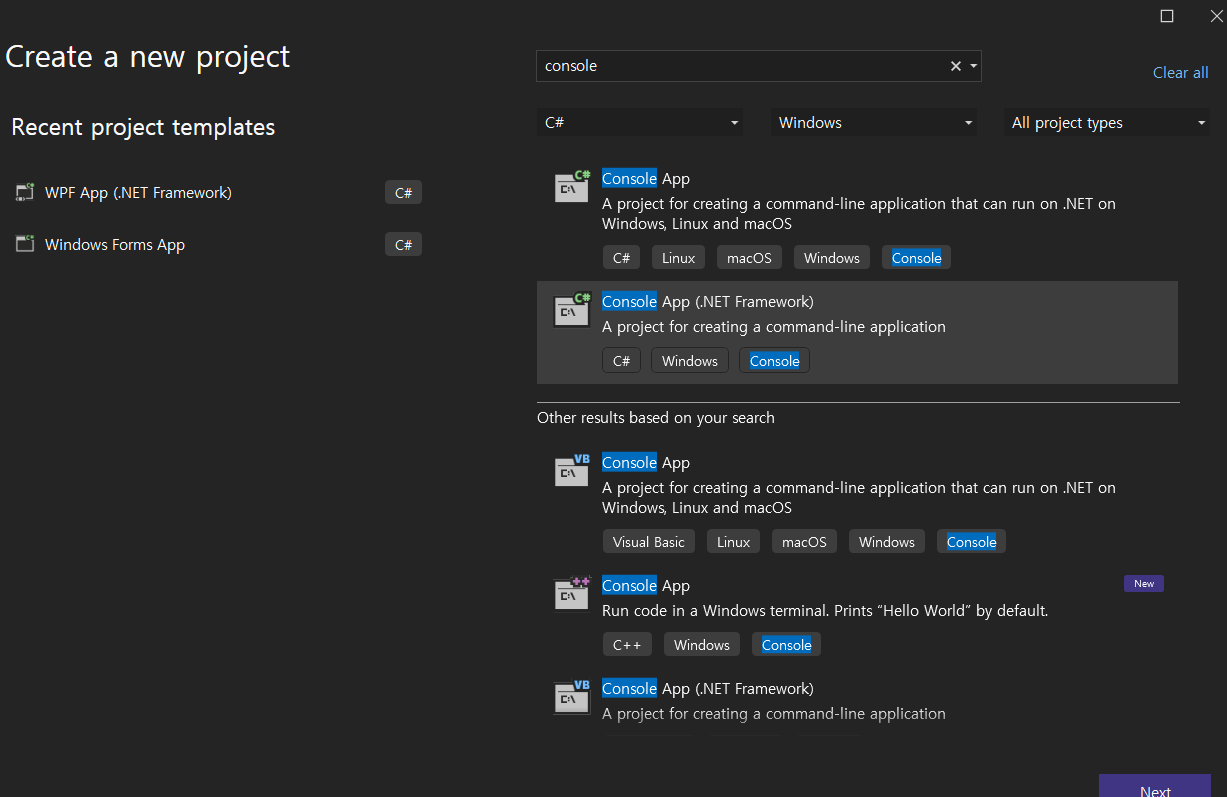Click the C# Console App template icon
The image size is (1227, 797).
[572, 186]
